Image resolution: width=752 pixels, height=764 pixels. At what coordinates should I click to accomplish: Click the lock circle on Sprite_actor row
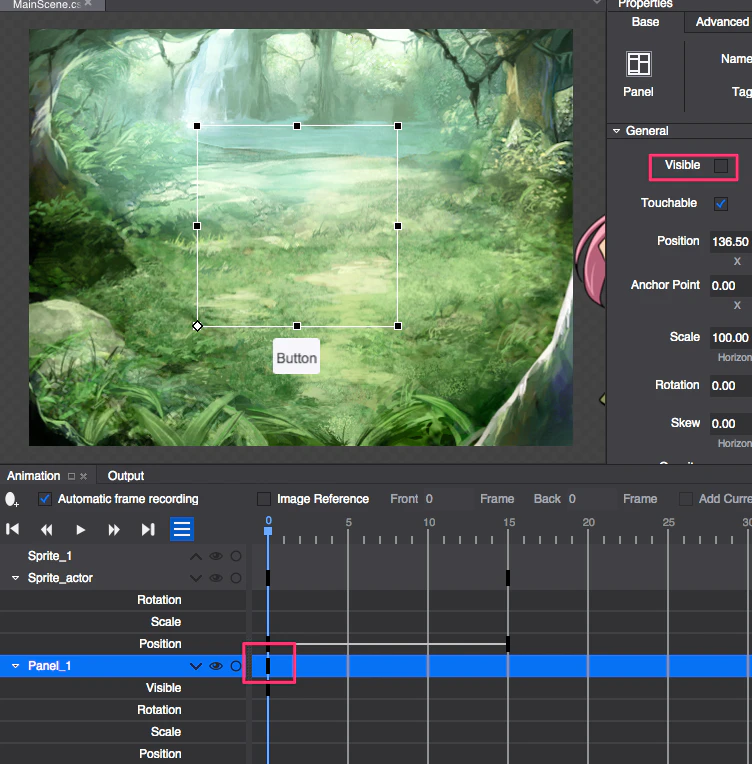[236, 578]
